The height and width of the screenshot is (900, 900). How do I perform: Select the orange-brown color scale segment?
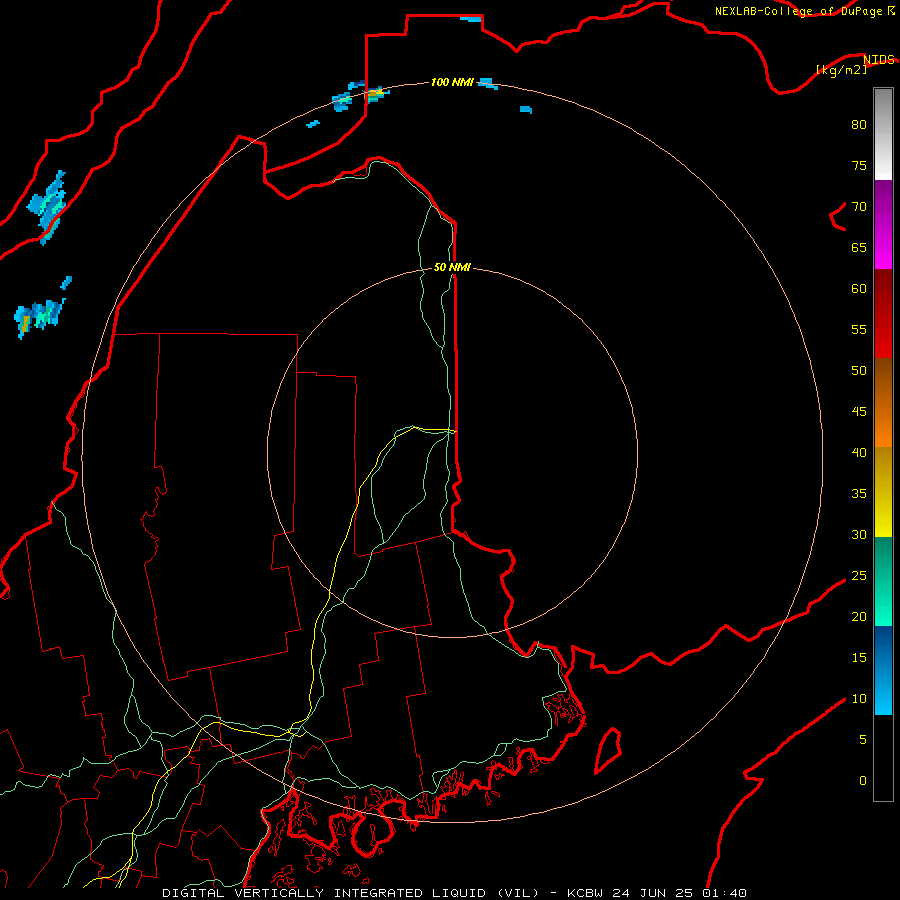[883, 402]
